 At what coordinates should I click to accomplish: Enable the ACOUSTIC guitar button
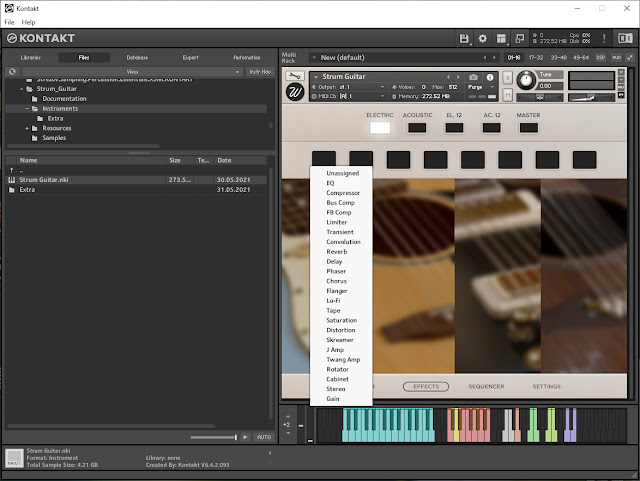pos(417,128)
